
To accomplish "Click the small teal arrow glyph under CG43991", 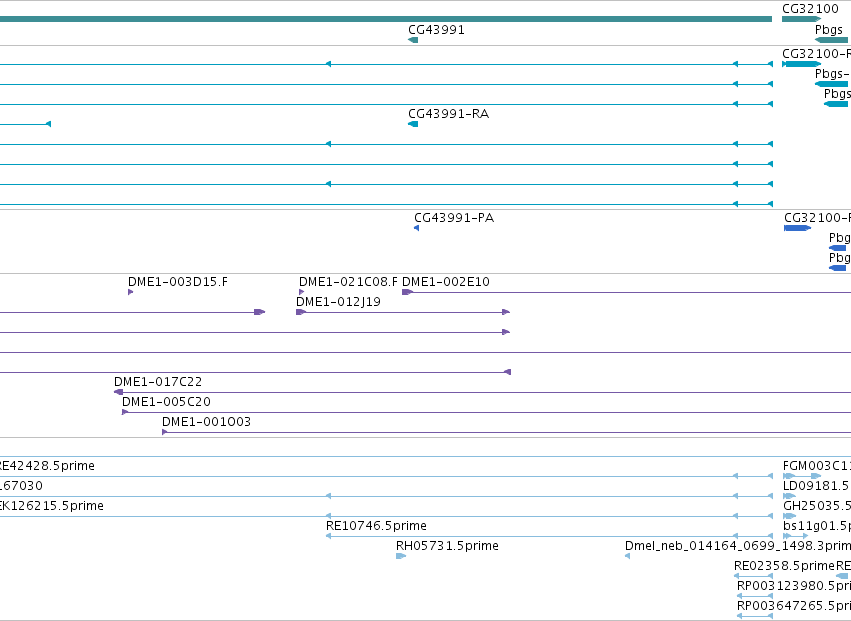I will pos(413,40).
